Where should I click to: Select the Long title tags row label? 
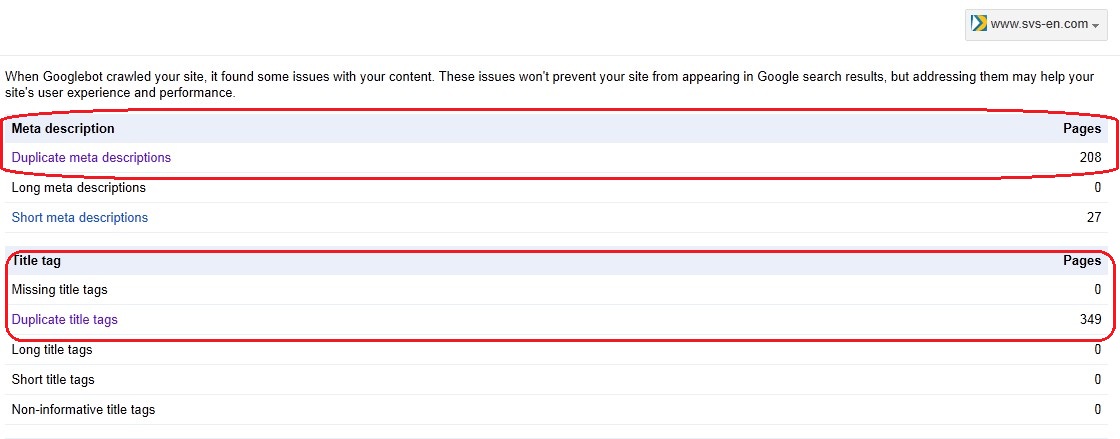click(52, 350)
